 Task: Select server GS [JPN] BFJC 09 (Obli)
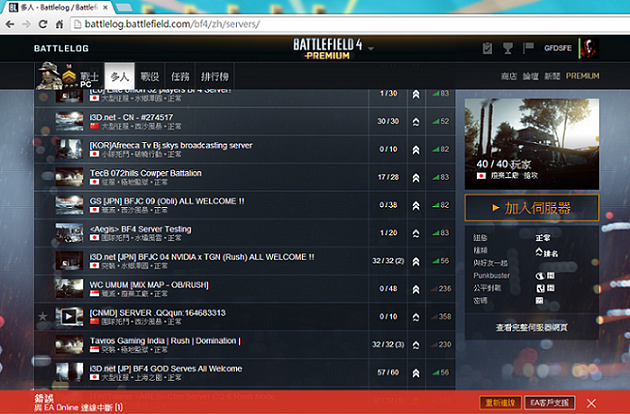tap(244, 205)
